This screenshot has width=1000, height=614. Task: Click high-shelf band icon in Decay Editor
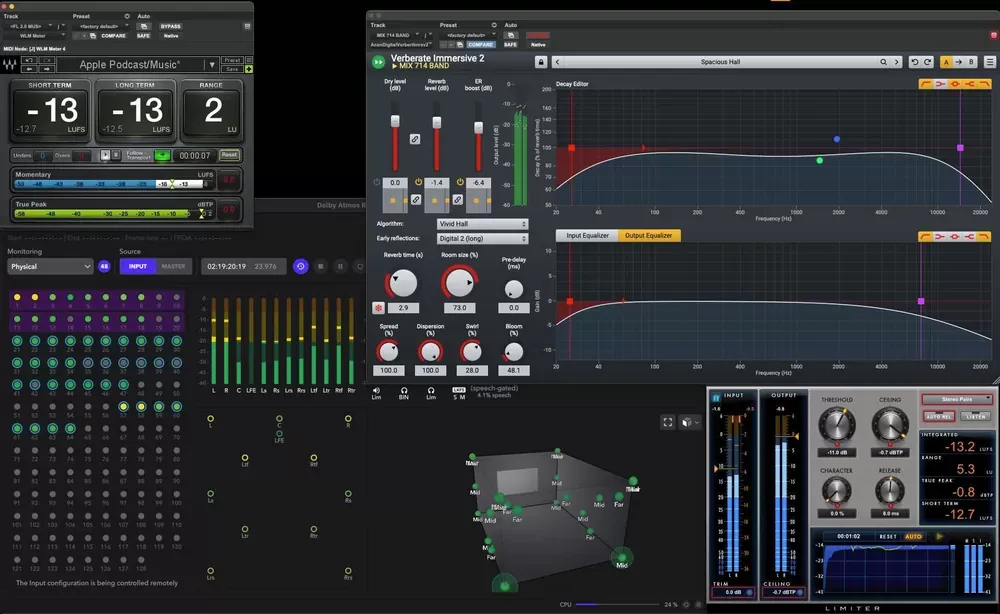click(969, 84)
